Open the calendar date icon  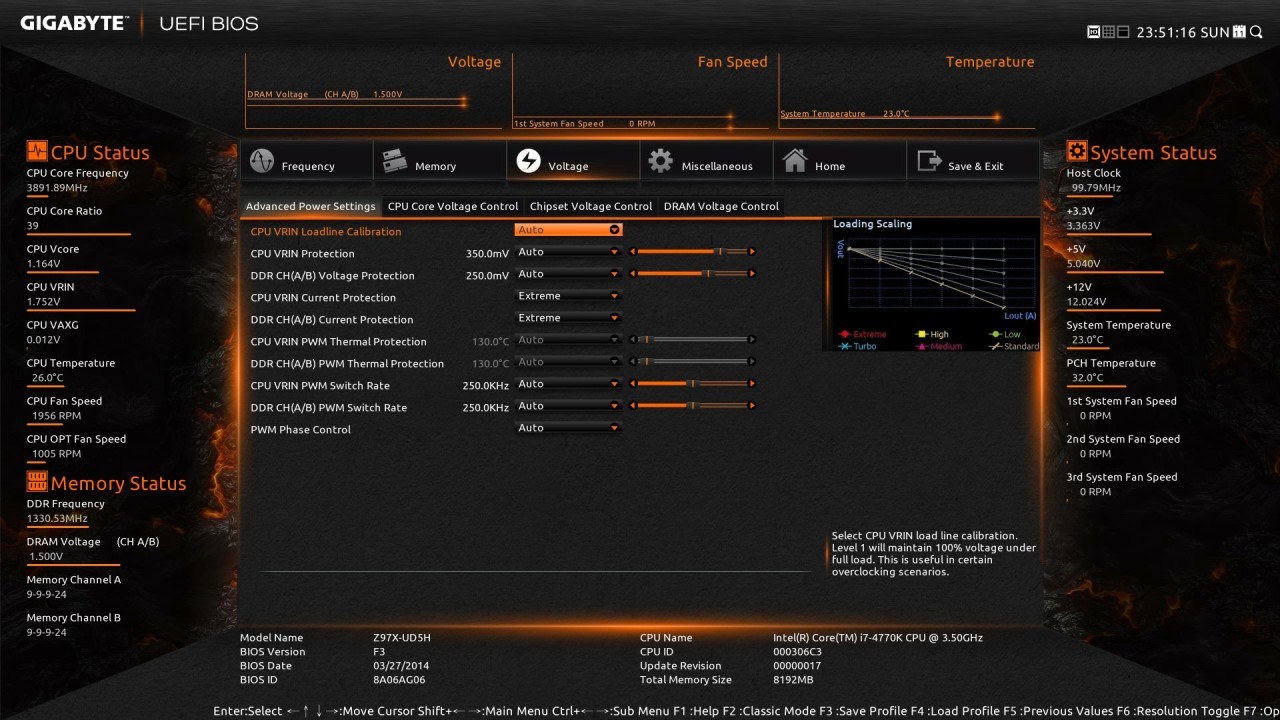[1240, 32]
